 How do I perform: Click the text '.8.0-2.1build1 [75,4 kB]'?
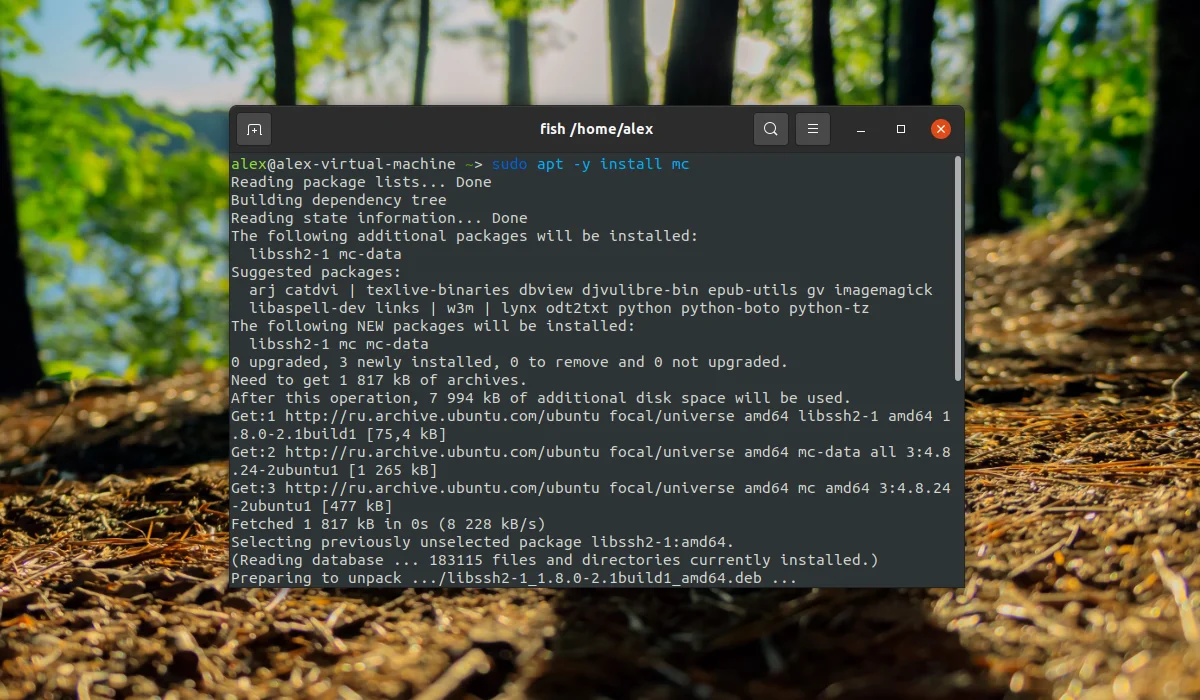(339, 434)
